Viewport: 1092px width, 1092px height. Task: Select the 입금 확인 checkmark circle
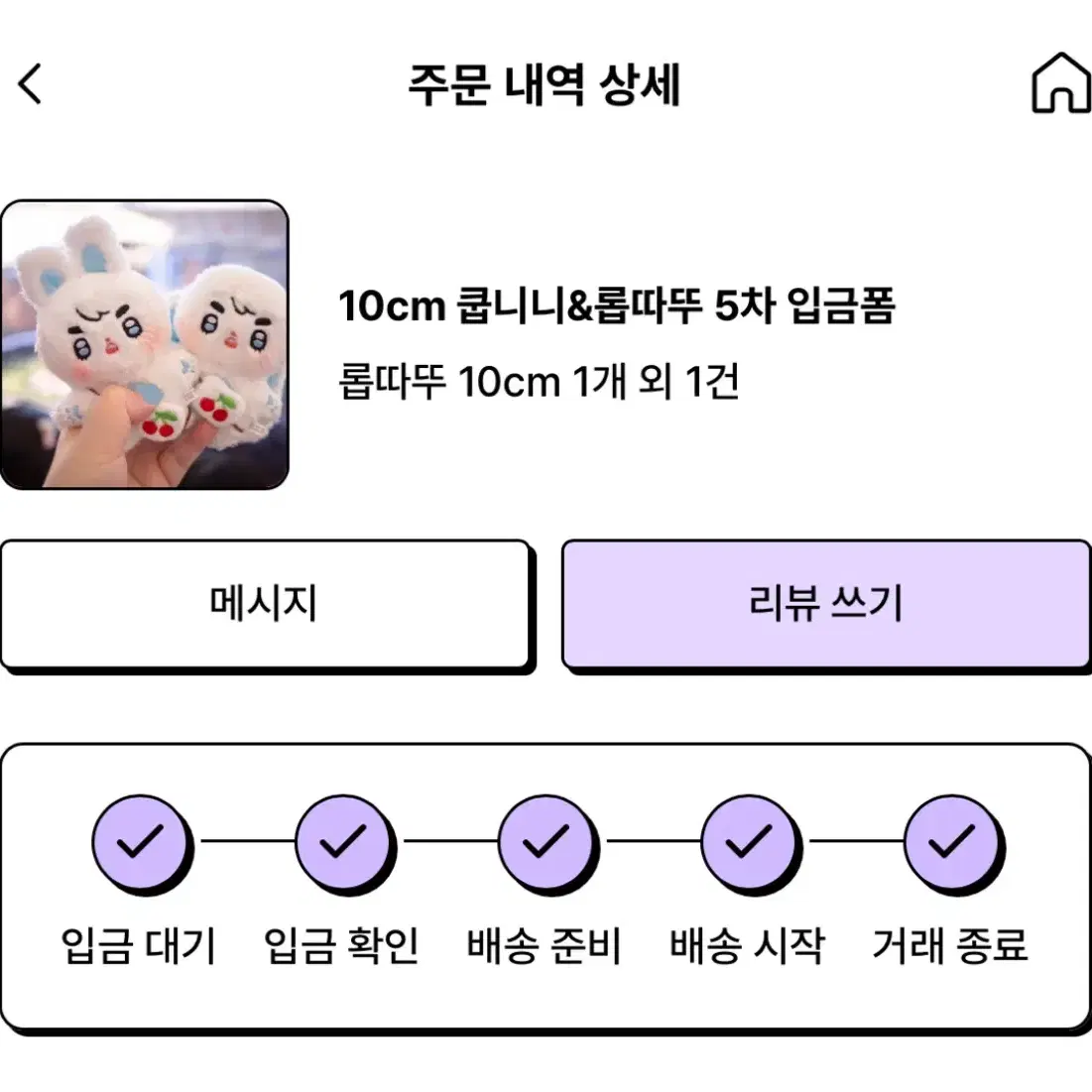pos(342,842)
